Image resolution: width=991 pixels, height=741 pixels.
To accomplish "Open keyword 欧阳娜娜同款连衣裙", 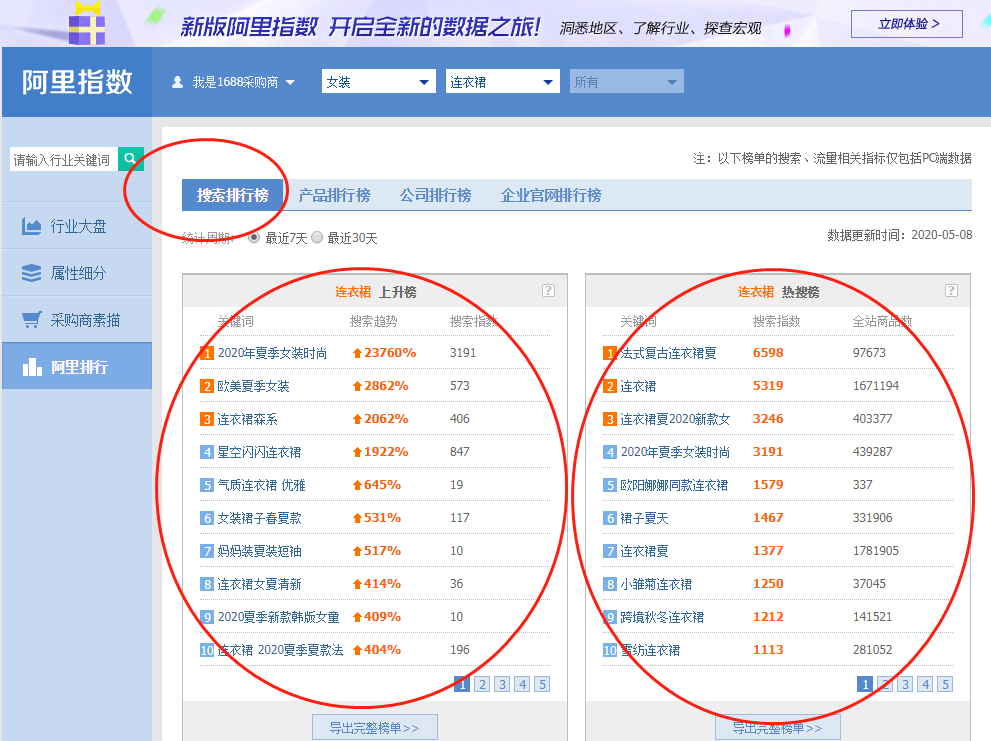I will tap(674, 485).
